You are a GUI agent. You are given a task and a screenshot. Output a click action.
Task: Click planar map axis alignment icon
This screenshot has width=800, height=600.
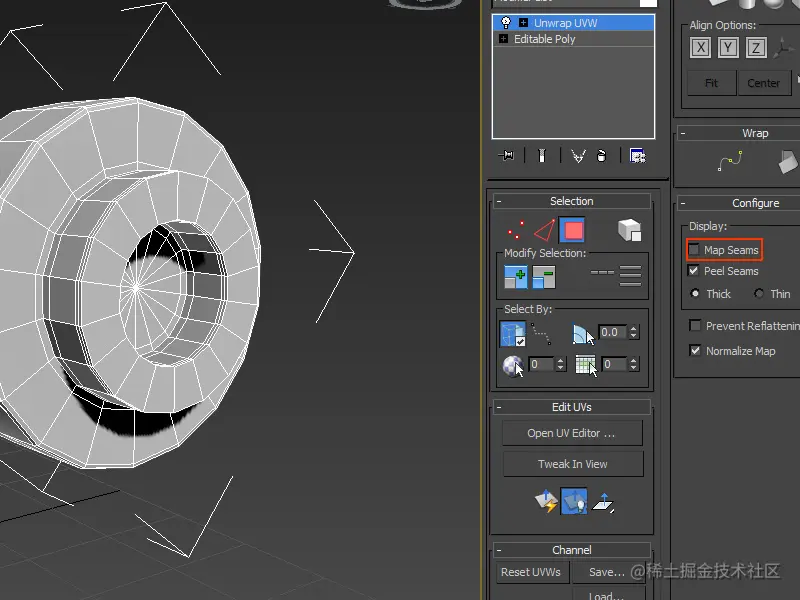603,502
